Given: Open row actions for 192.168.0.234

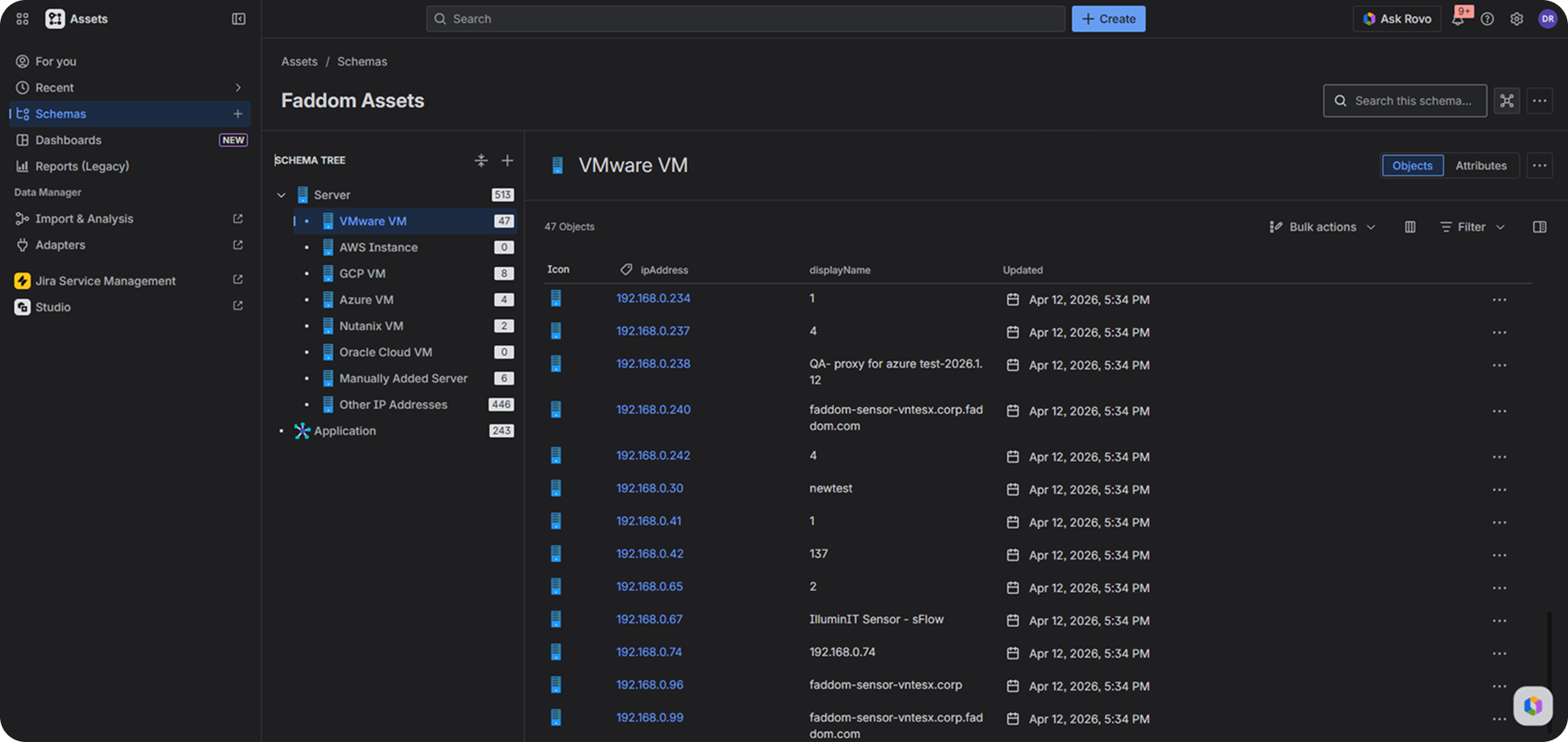Looking at the screenshot, I should click(1499, 300).
